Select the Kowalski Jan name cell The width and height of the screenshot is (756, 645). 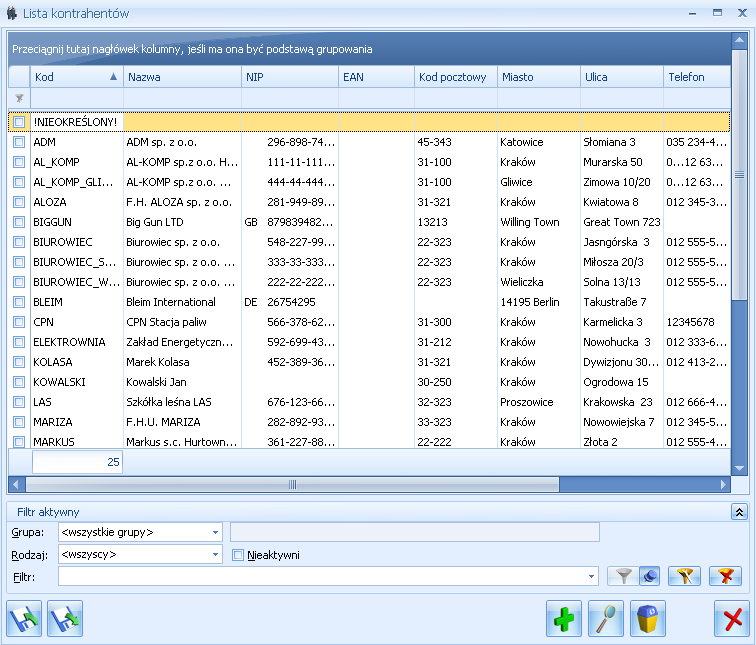(182, 382)
